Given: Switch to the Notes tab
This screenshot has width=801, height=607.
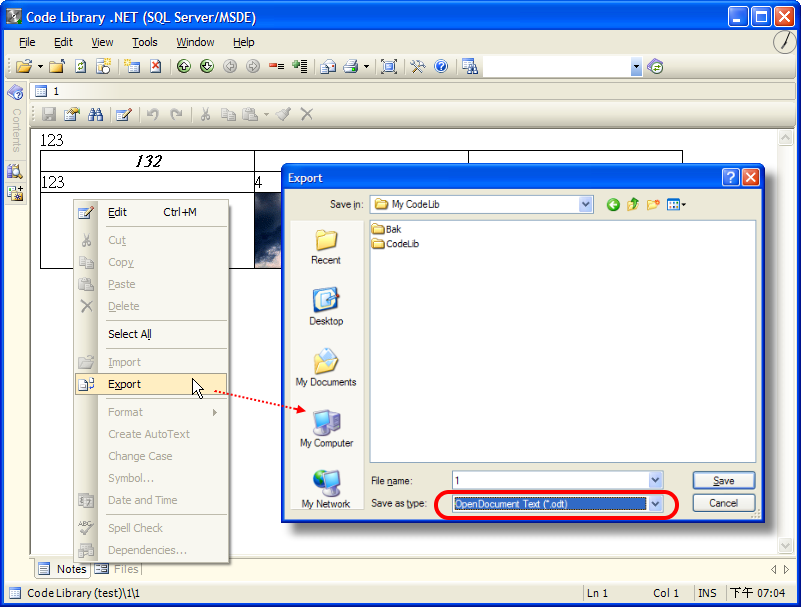Looking at the screenshot, I should (x=63, y=569).
